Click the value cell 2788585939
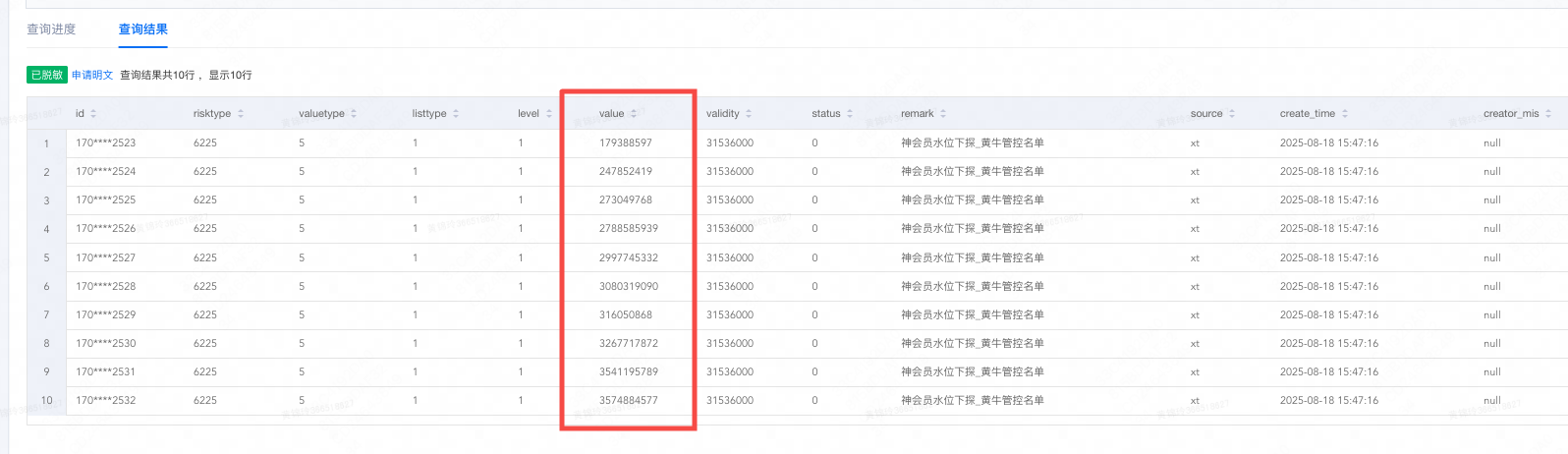The width and height of the screenshot is (1568, 454). tap(629, 228)
